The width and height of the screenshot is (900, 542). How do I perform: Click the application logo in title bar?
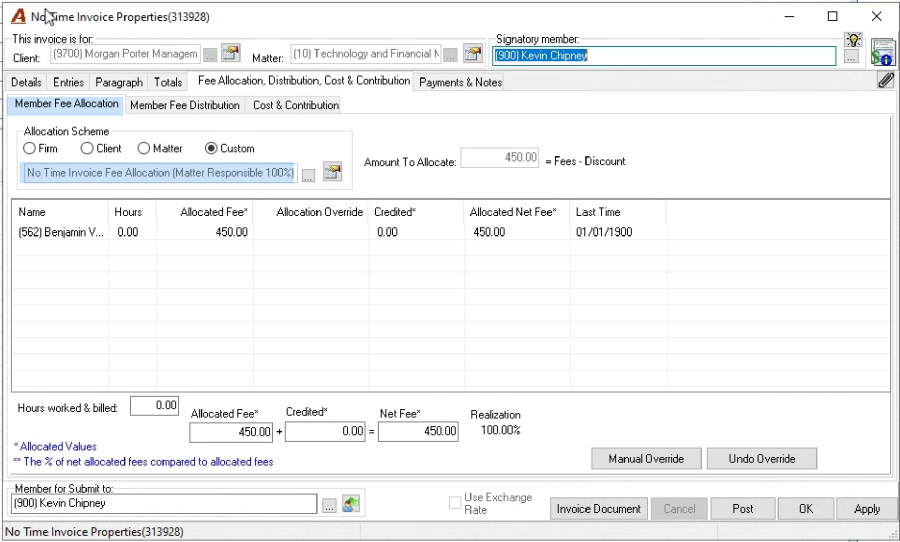click(x=18, y=16)
